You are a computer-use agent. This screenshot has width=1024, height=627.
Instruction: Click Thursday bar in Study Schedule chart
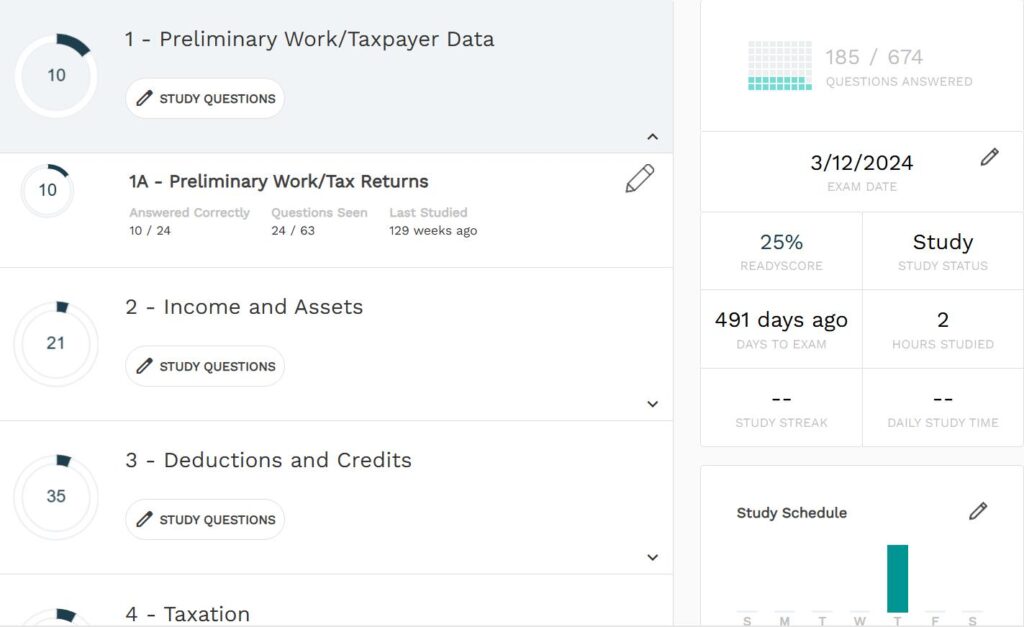point(897,578)
